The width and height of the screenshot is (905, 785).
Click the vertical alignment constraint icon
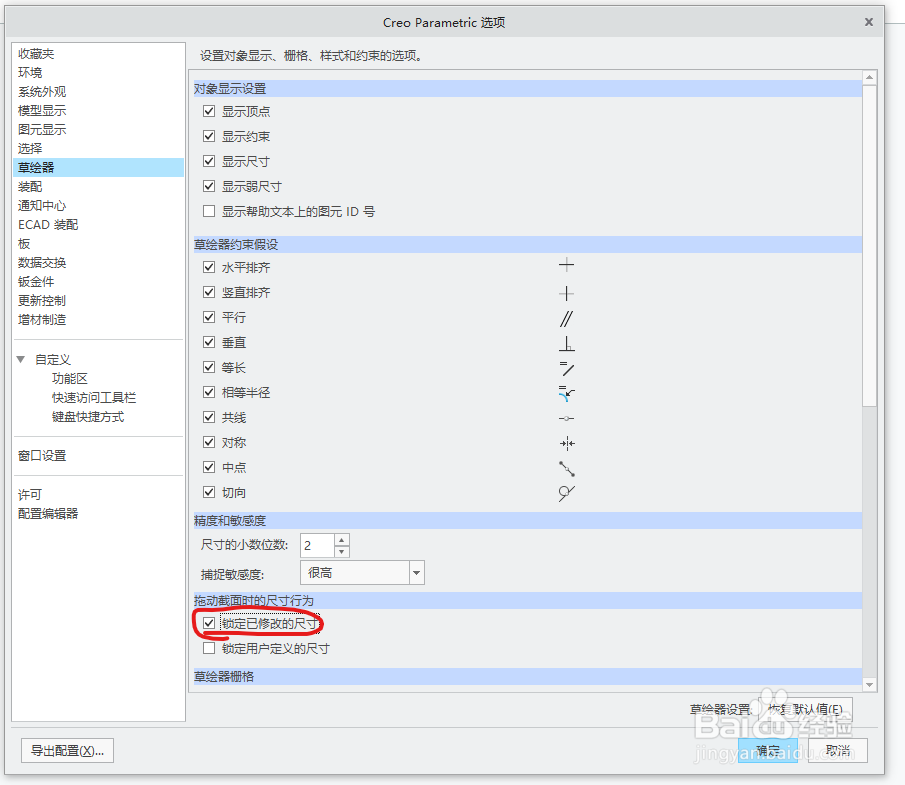pos(566,293)
